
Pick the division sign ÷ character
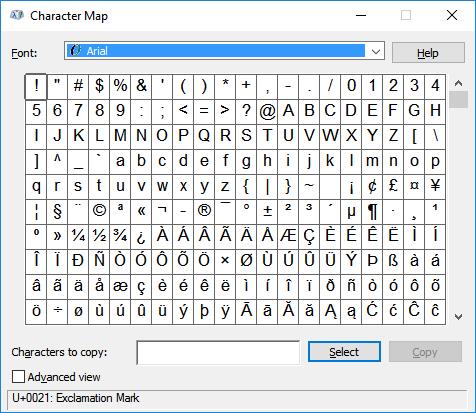coord(57,312)
